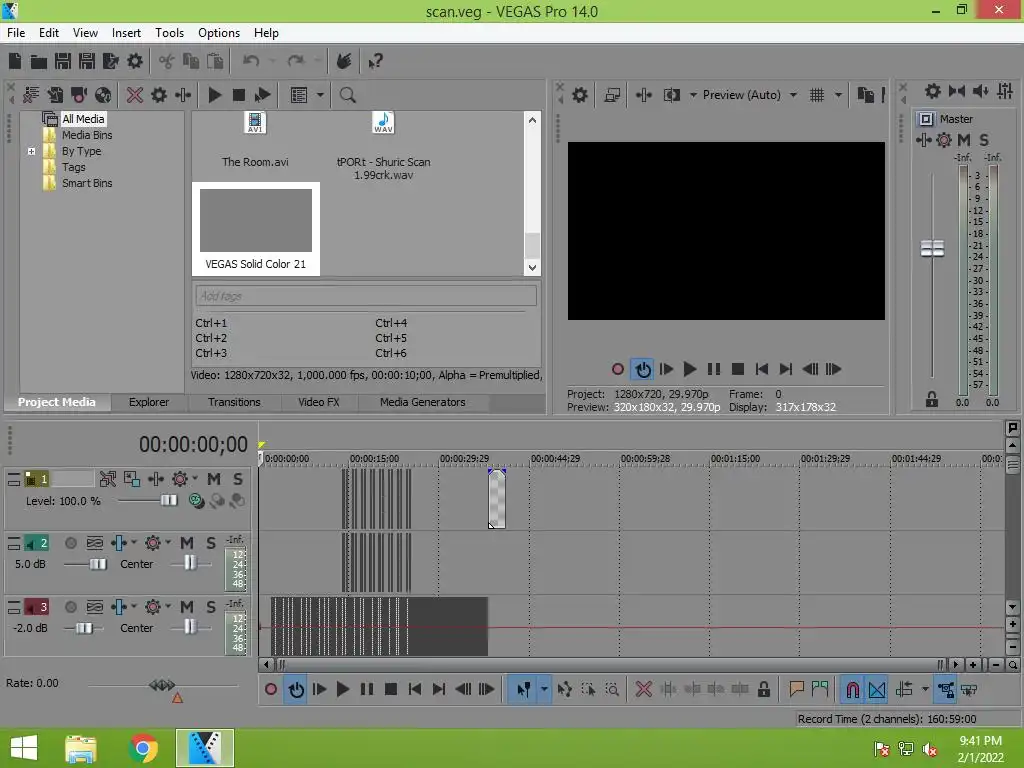Stop playback in timeline transport
This screenshot has width=1024, height=768.
click(x=391, y=690)
